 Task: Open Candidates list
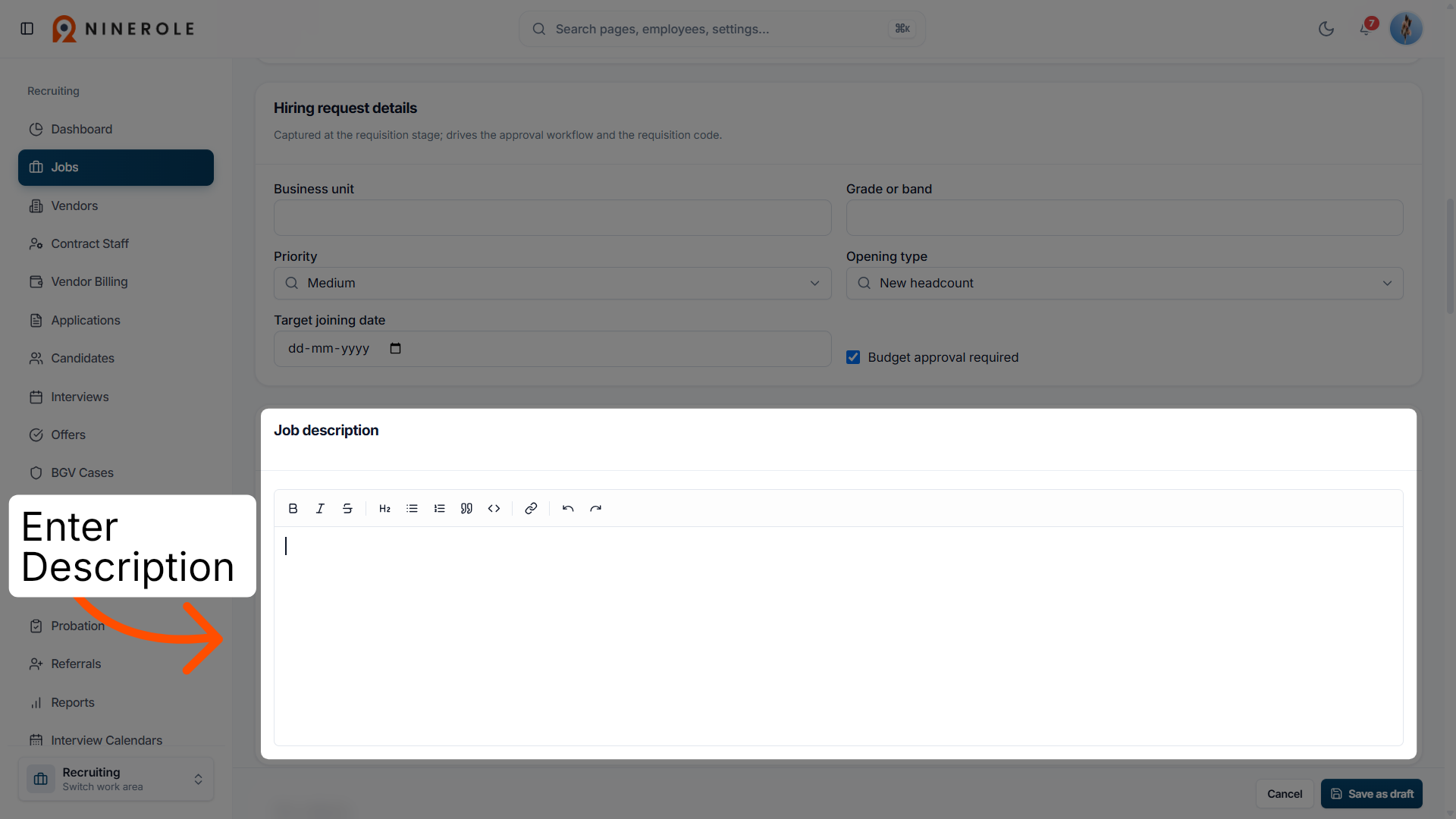pos(116,358)
